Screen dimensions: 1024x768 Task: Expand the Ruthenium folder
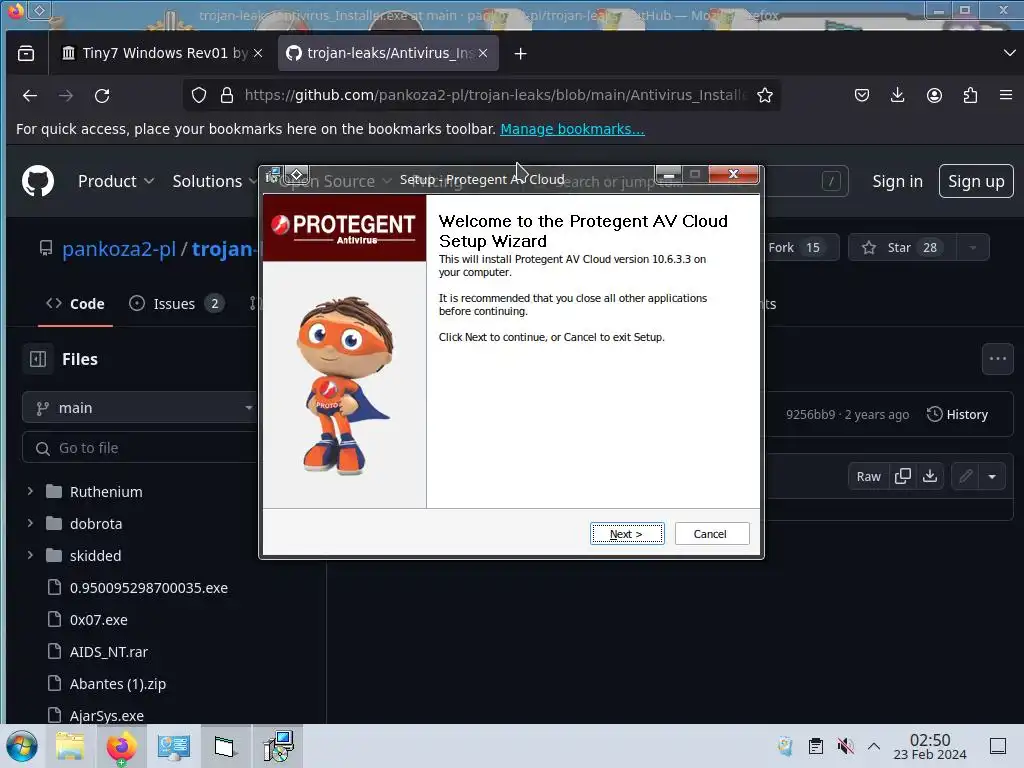point(30,491)
